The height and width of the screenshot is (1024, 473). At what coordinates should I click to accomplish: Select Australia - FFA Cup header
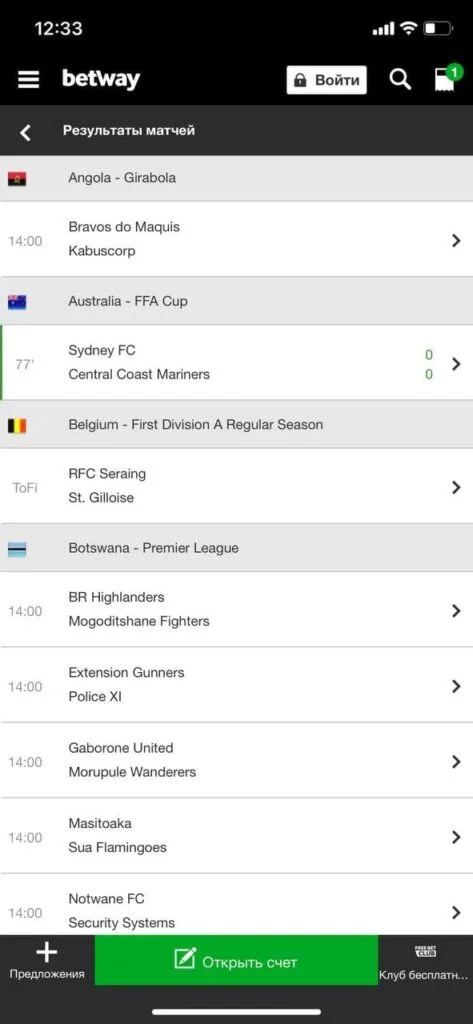[x=236, y=301]
